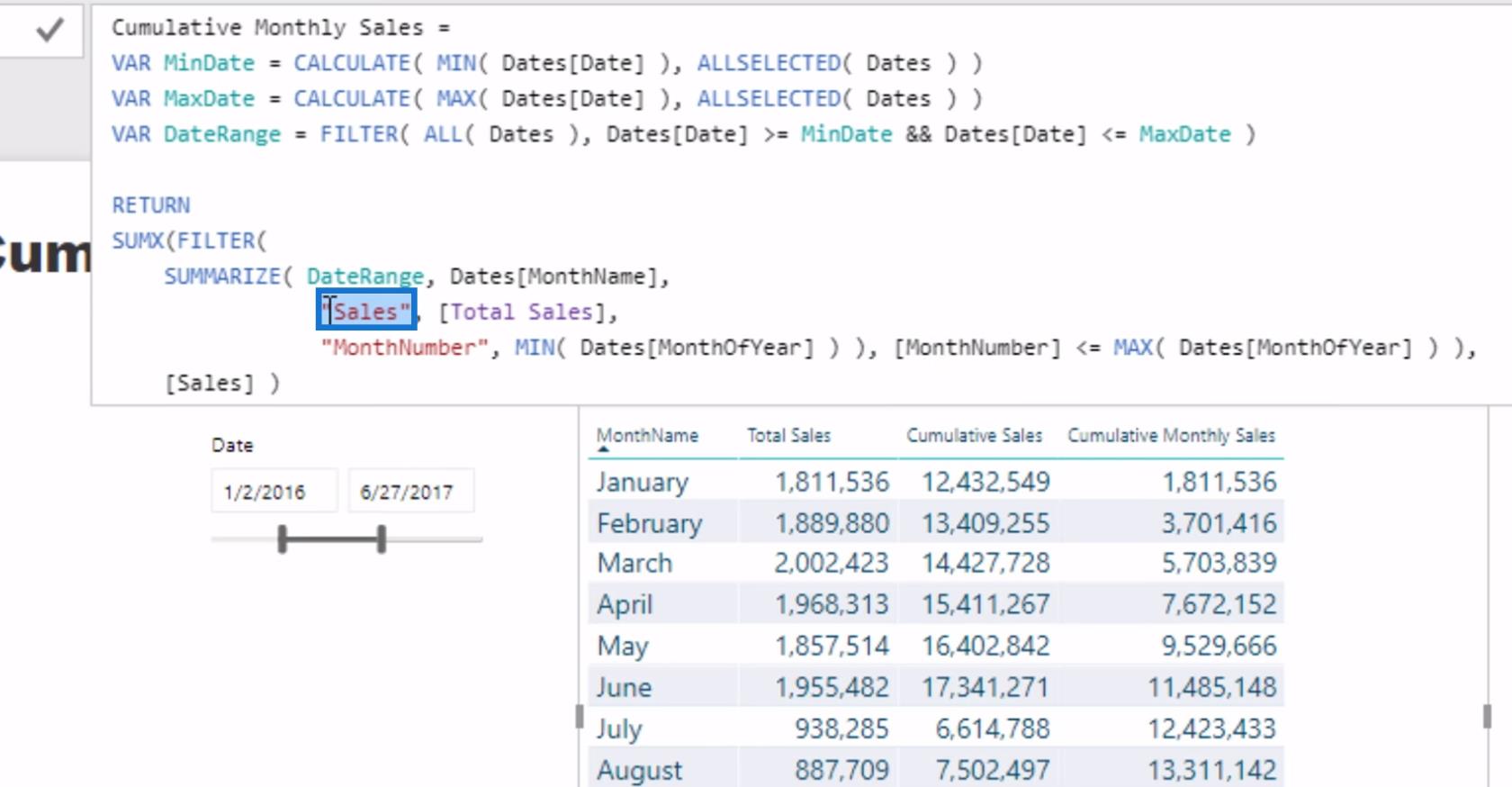Click the Dates[MonthName] reference in formula

[553, 276]
